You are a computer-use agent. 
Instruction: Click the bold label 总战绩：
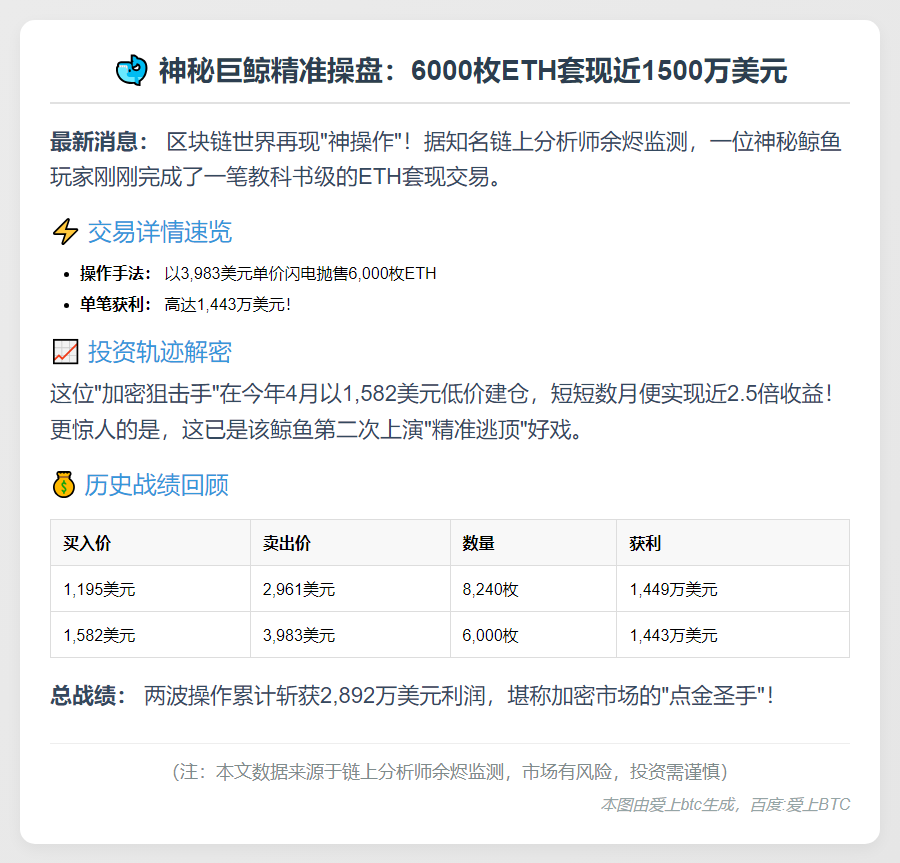point(88,695)
